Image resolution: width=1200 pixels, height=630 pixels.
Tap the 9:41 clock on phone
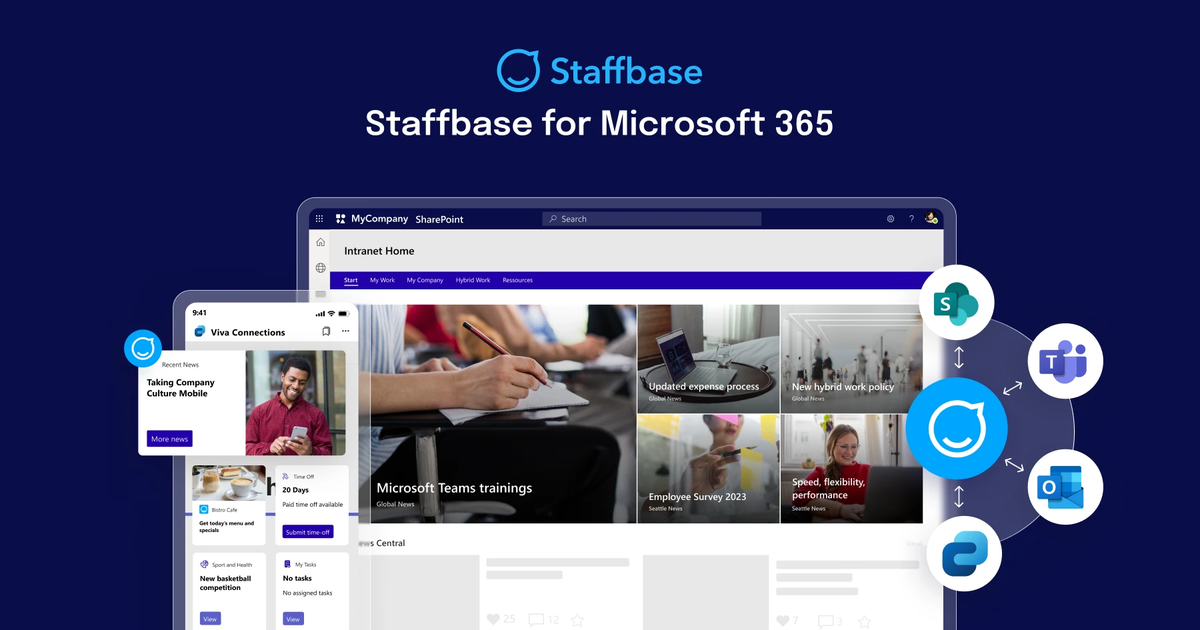pos(200,312)
